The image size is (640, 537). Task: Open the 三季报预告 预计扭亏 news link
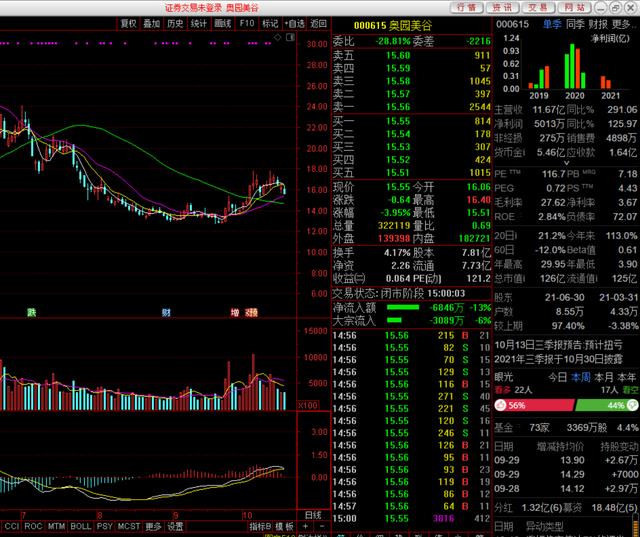[x=558, y=345]
